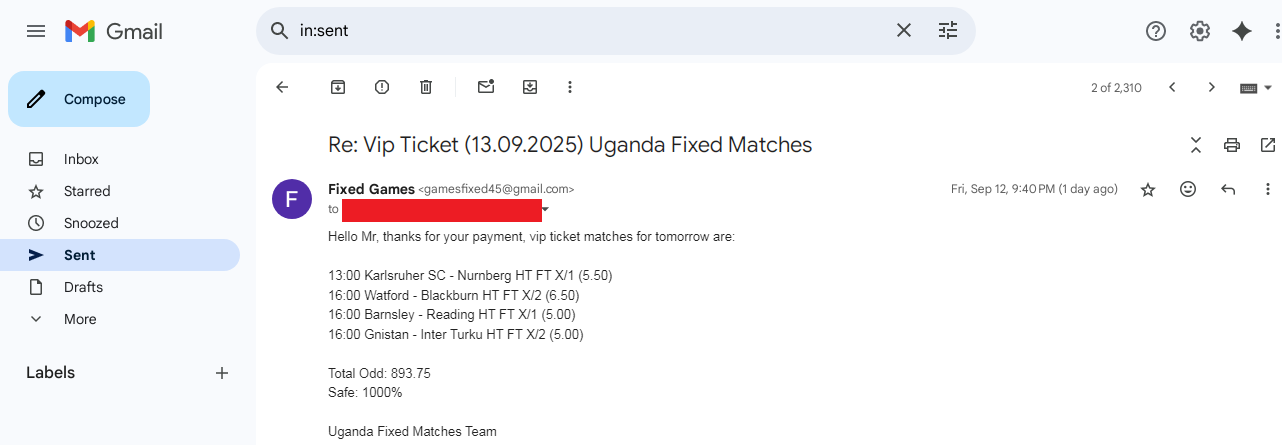Image resolution: width=1282 pixels, height=445 pixels.
Task: Expand the More section in sidebar
Action: 80,319
